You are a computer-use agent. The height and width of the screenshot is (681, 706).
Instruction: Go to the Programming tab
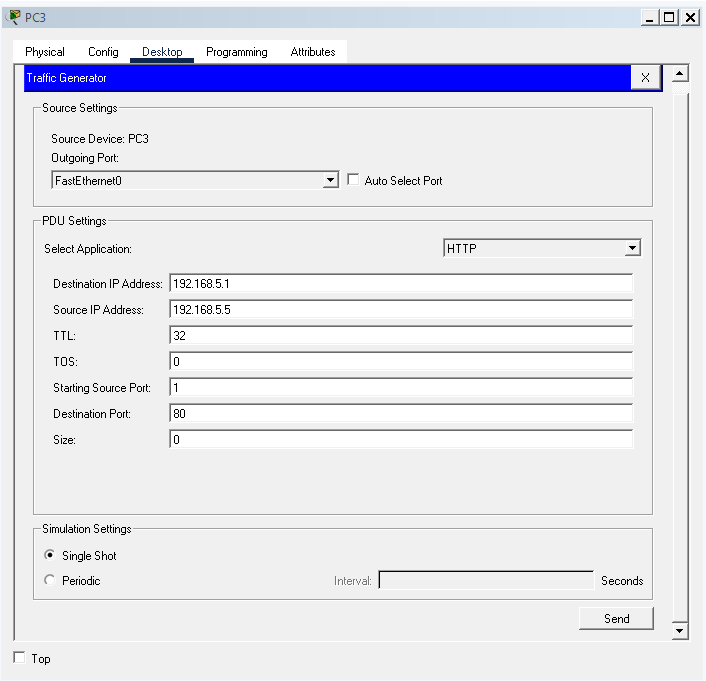[237, 52]
